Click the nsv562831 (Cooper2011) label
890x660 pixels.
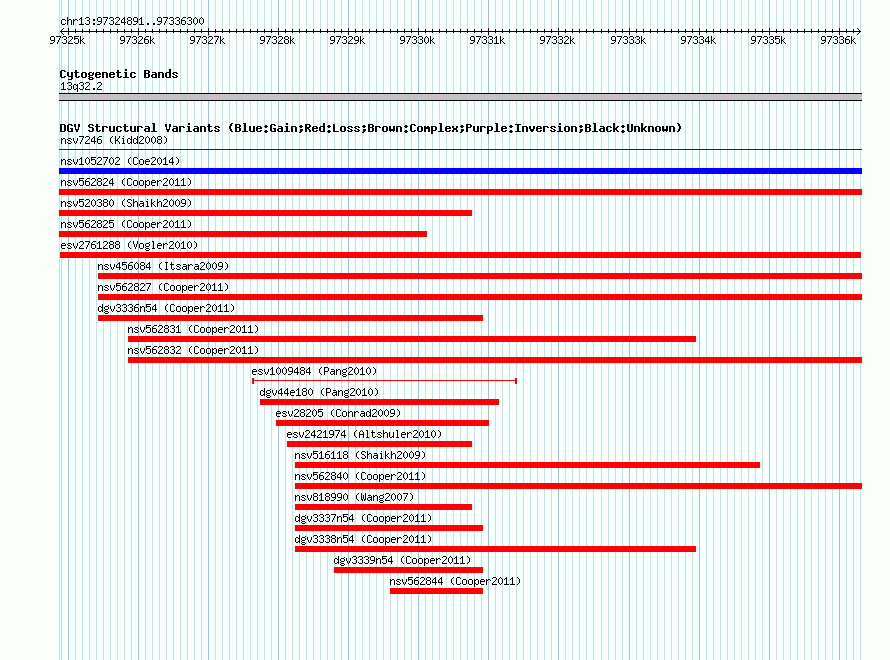pos(193,329)
